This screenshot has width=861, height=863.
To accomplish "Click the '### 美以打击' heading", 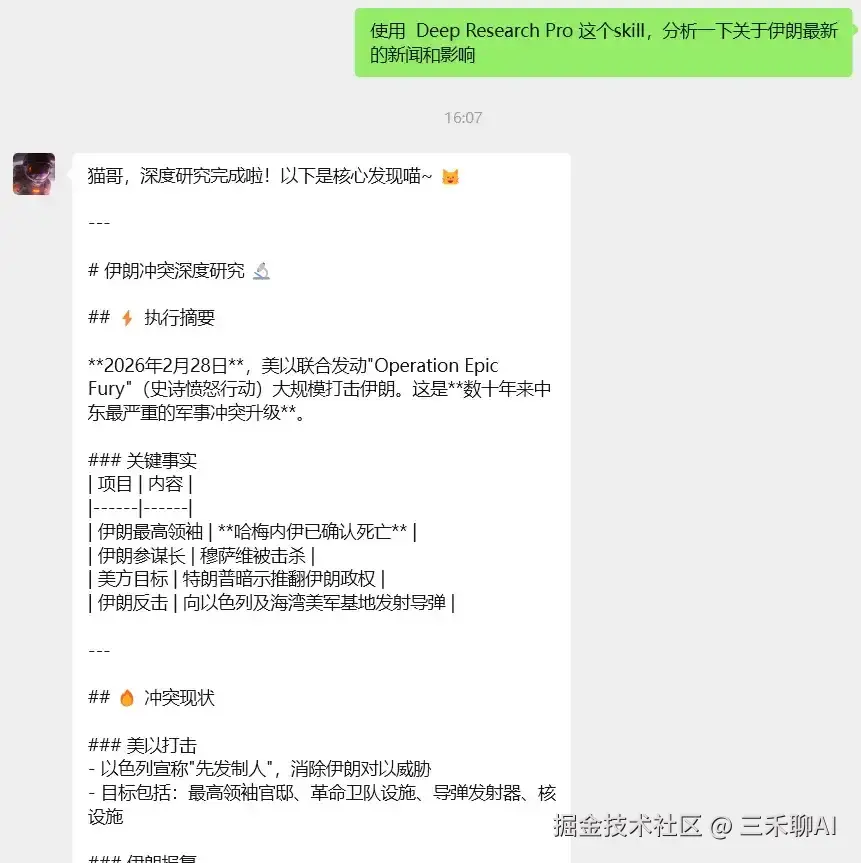I will (x=142, y=746).
